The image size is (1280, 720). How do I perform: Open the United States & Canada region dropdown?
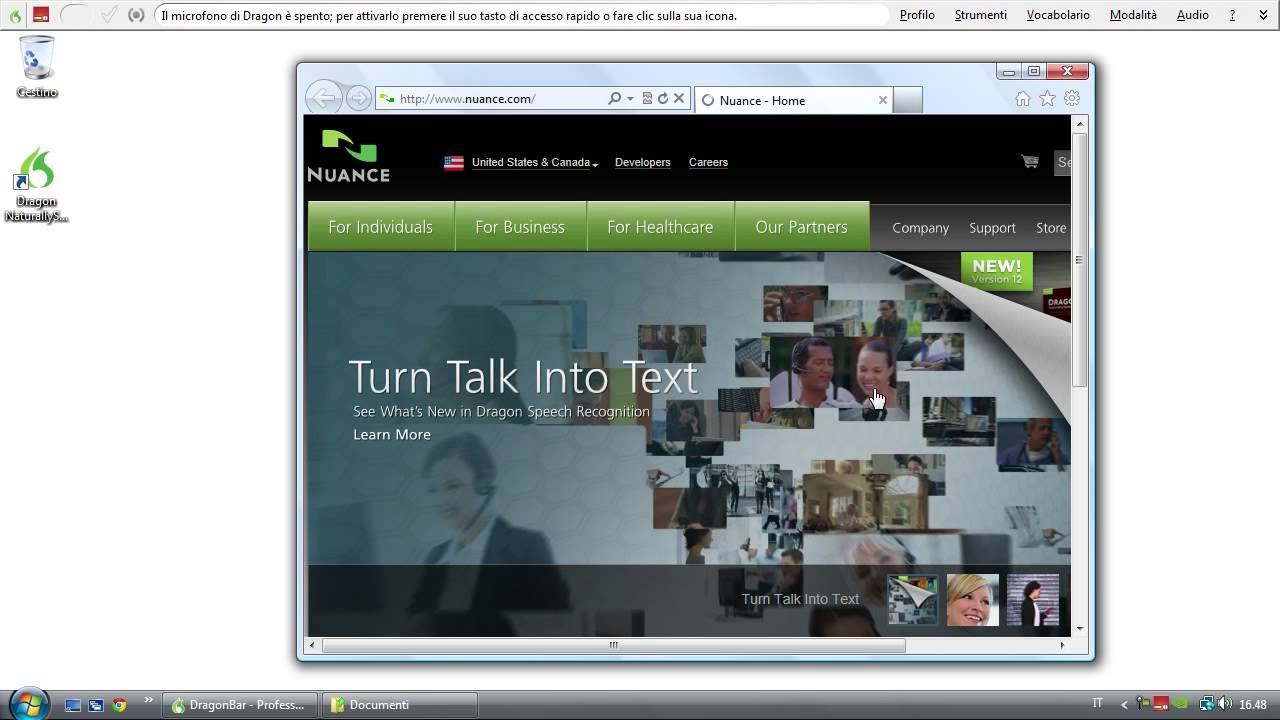tap(535, 162)
